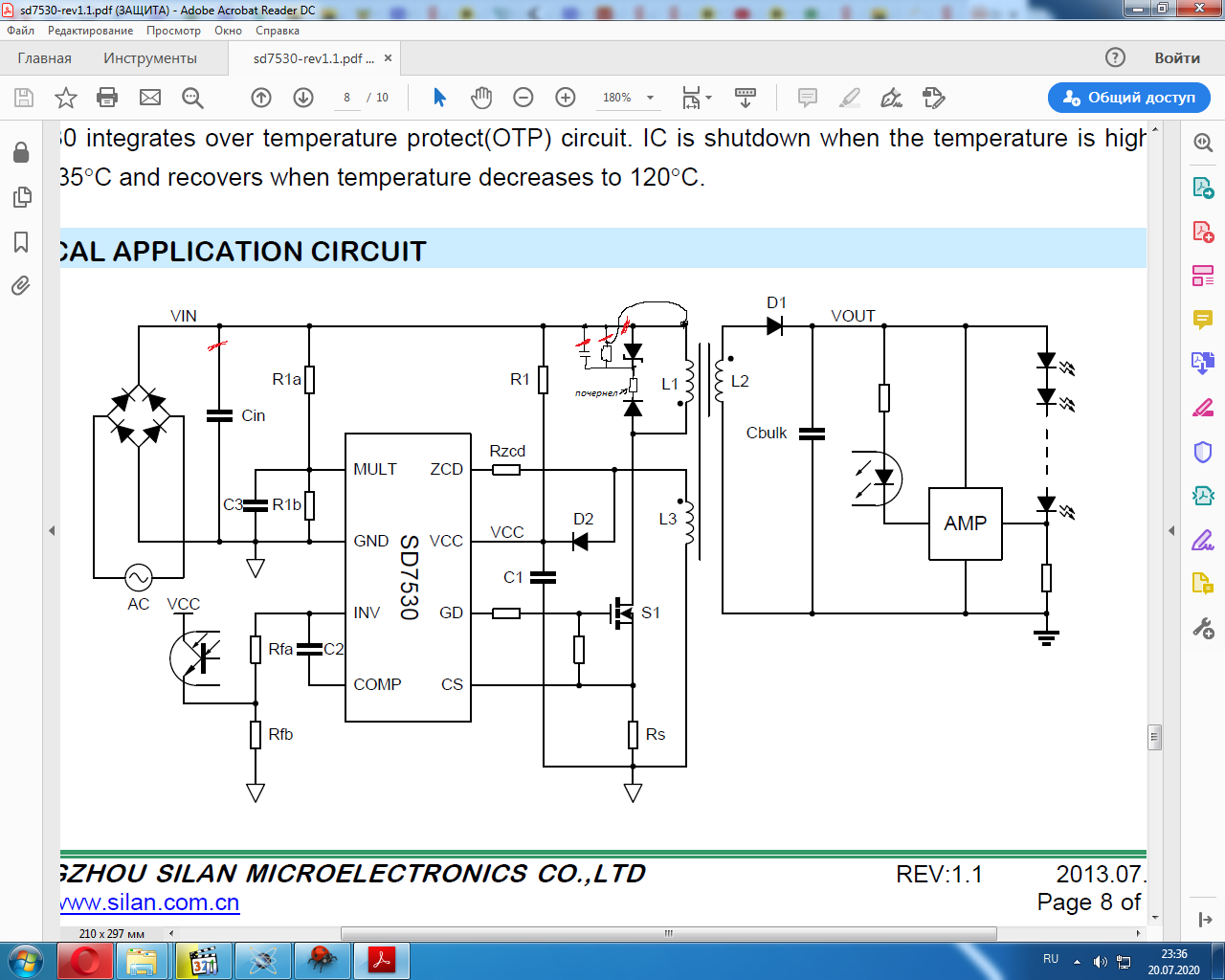Click the fit page width icon

691,98
